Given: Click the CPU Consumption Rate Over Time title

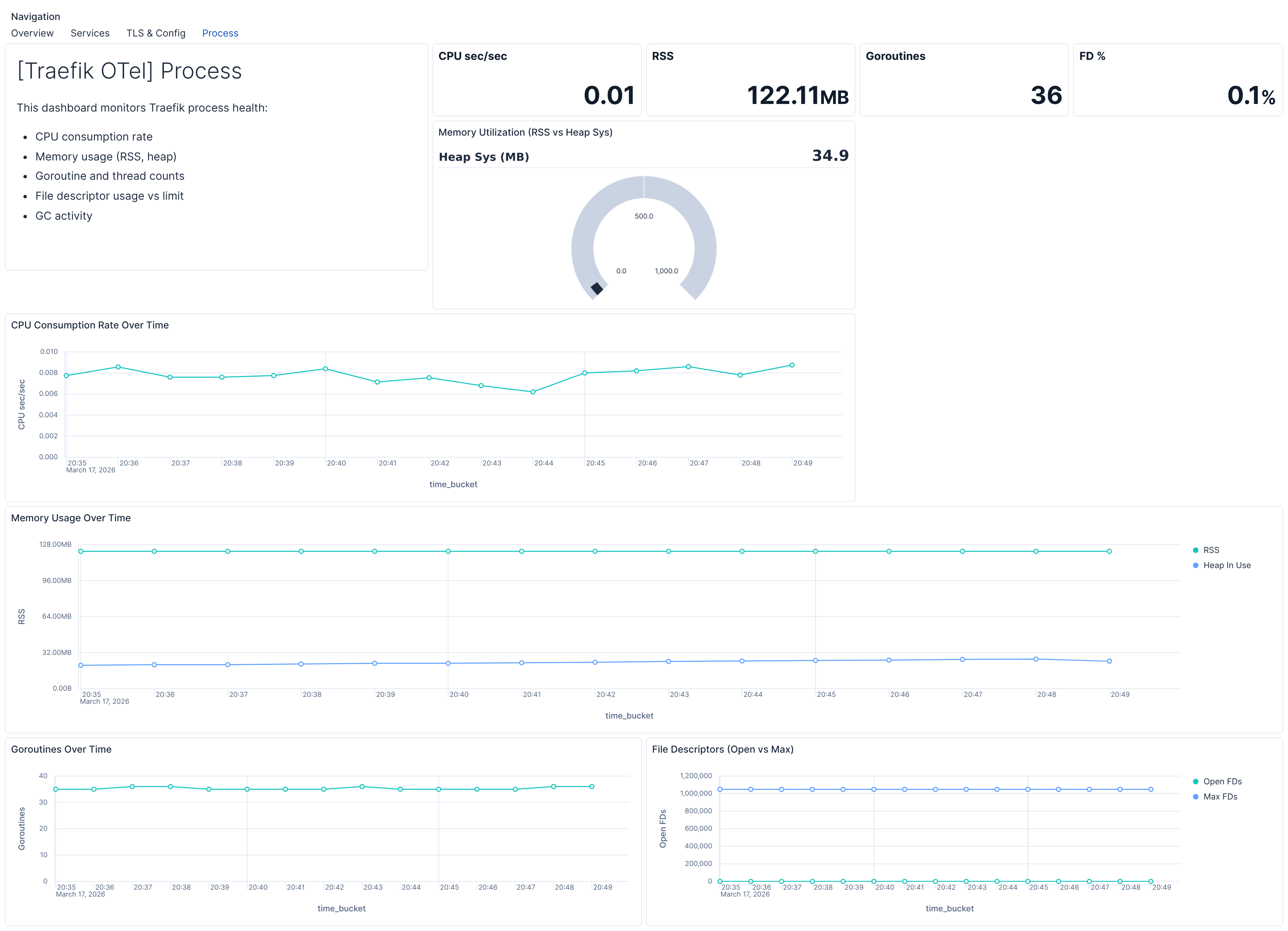Looking at the screenshot, I should [x=90, y=325].
